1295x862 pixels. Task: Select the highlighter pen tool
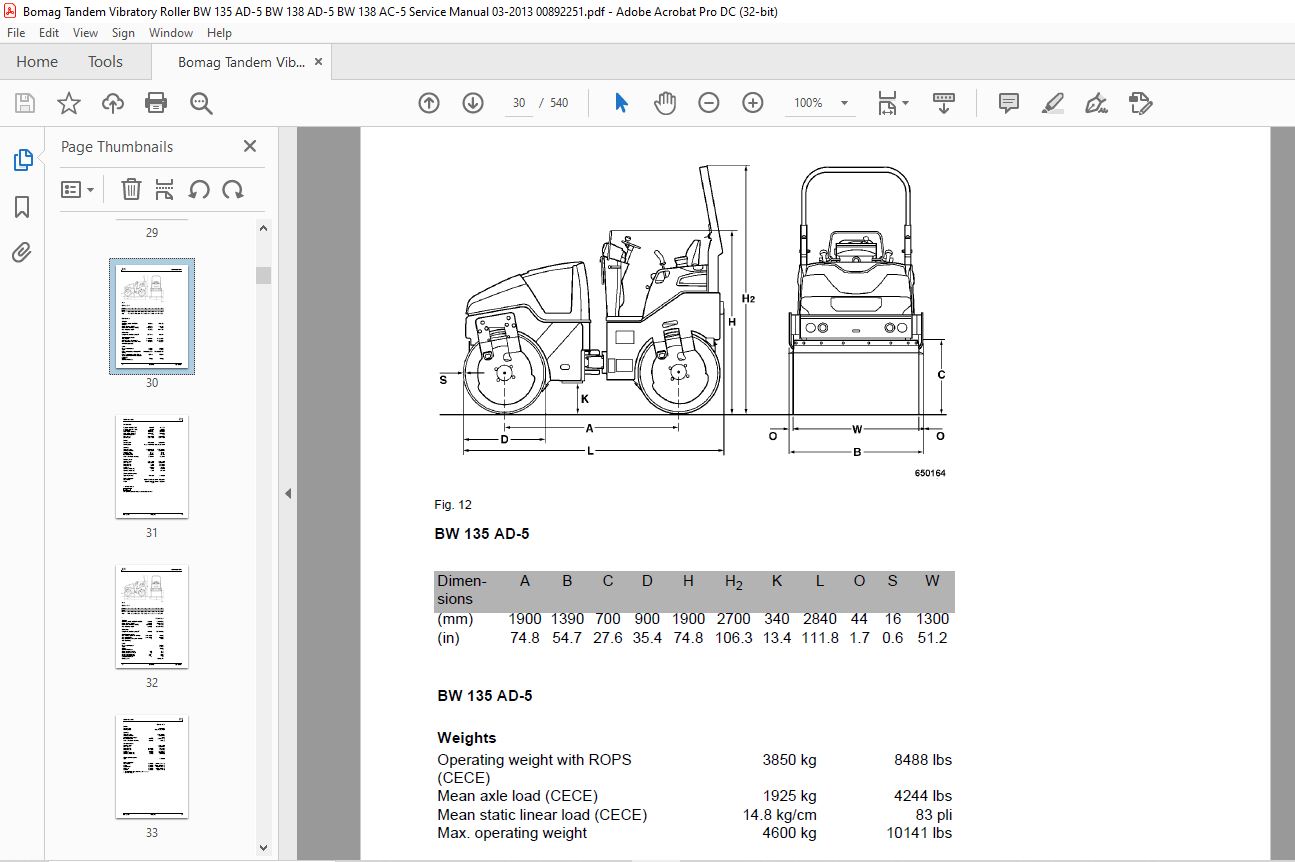(1052, 103)
